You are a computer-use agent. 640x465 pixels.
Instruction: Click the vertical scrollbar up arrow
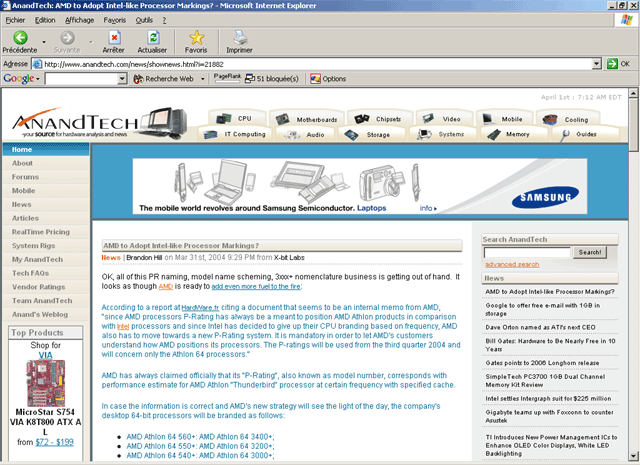pyautogui.click(x=633, y=93)
